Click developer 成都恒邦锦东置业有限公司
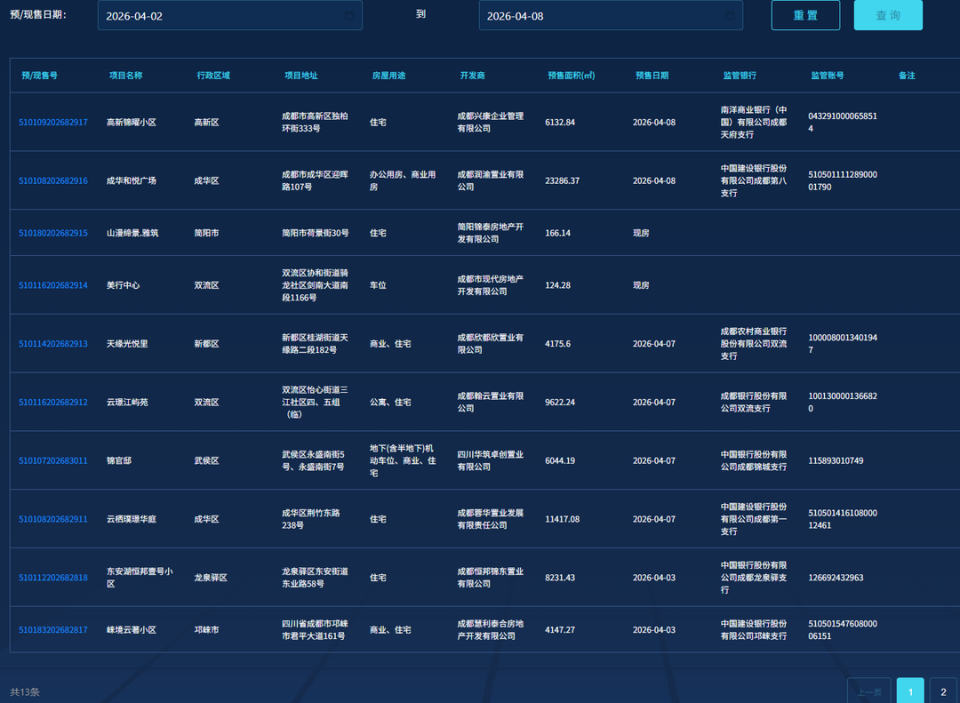Screen dimensions: 960x703 pos(490,577)
